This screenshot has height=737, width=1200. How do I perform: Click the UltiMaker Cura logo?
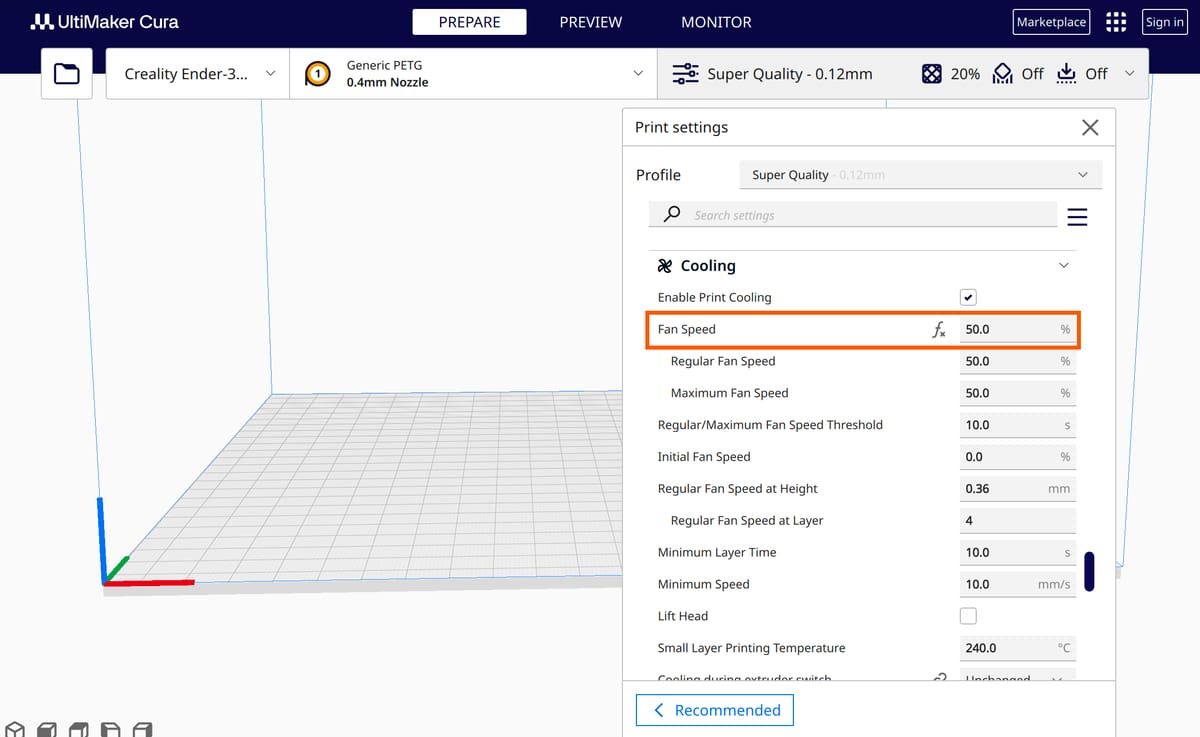pyautogui.click(x=105, y=21)
